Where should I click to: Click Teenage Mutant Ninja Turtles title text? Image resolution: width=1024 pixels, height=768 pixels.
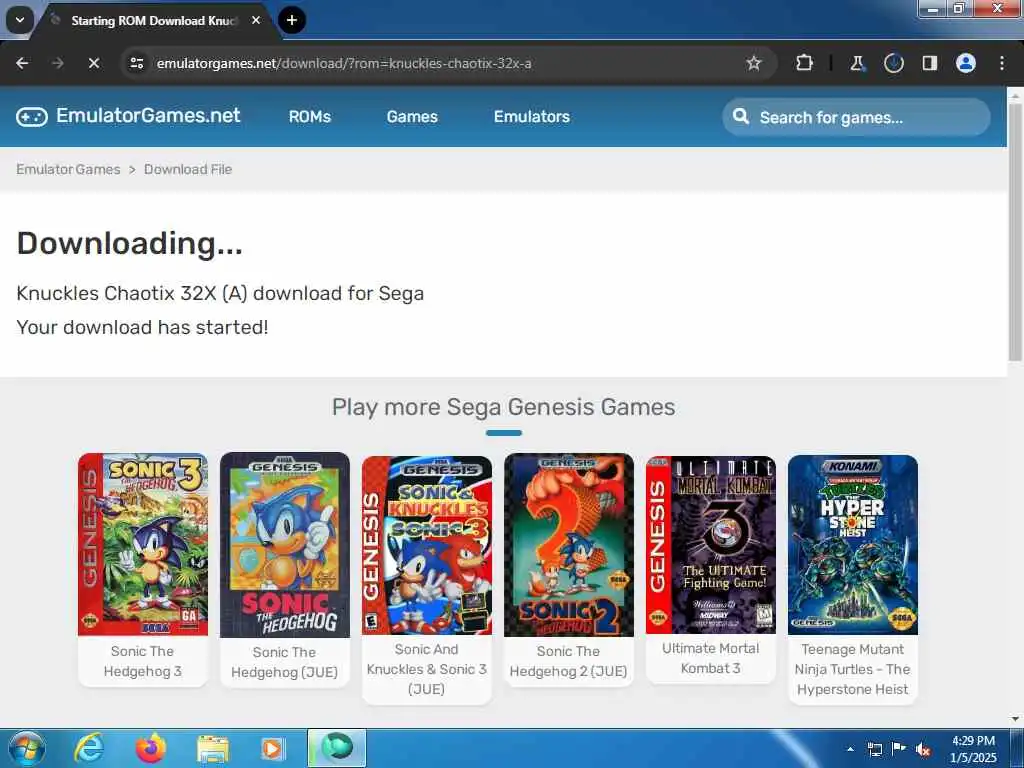(853, 669)
